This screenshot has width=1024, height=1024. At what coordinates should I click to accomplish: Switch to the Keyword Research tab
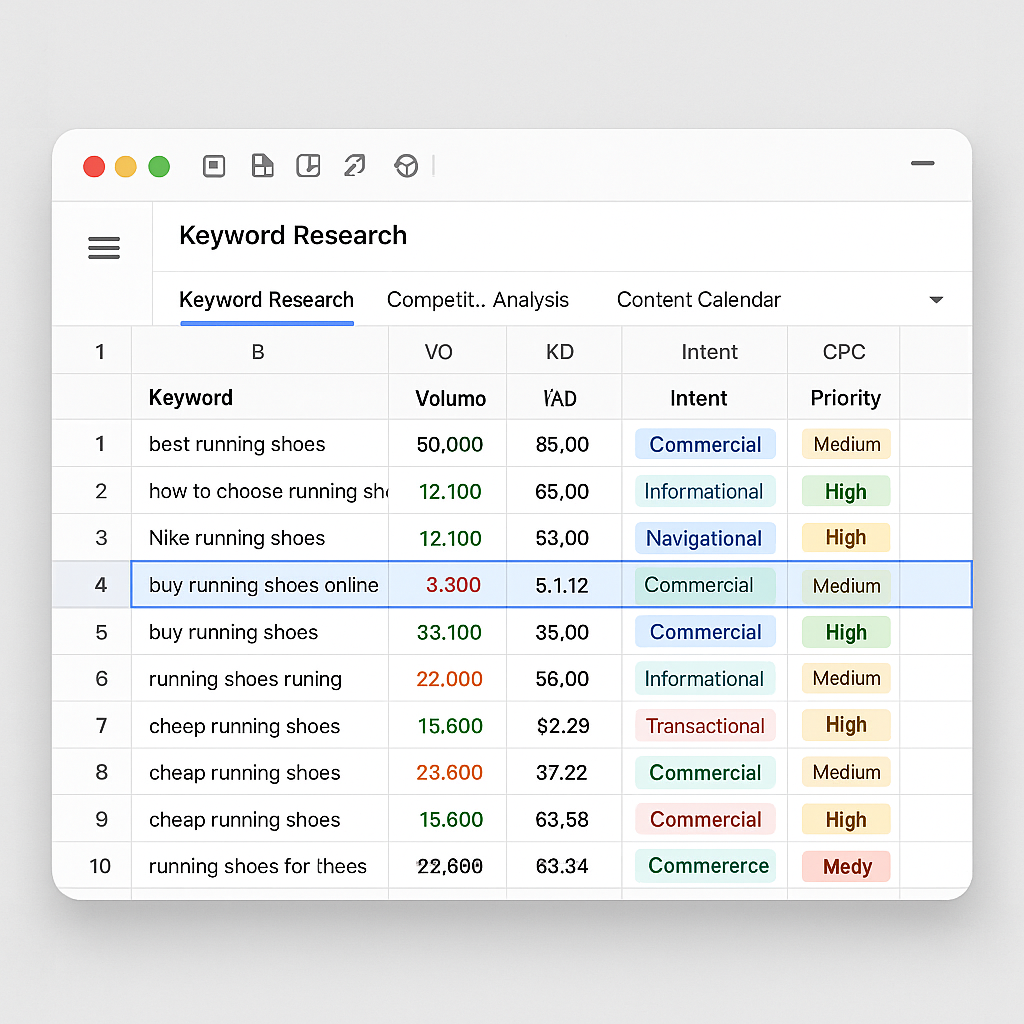click(266, 300)
